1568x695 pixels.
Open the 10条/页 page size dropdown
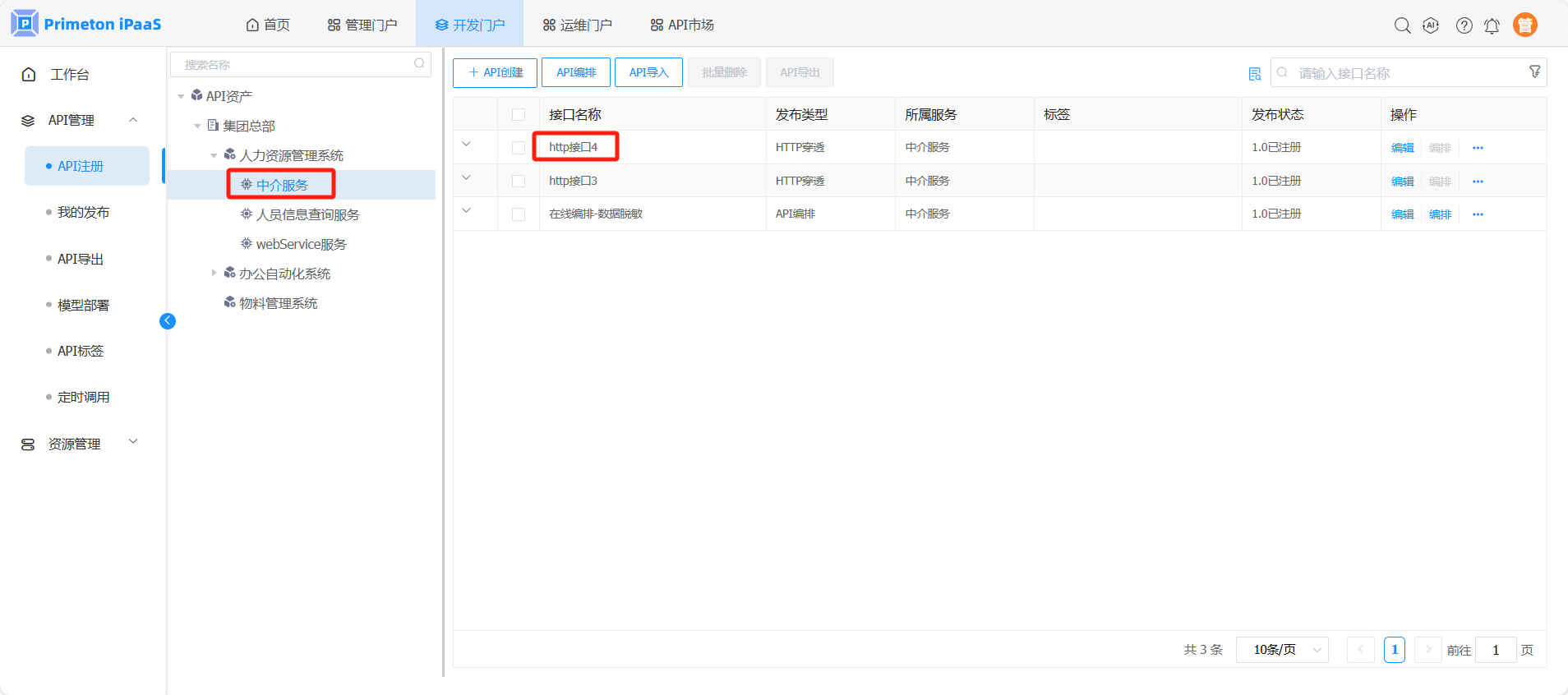[x=1282, y=650]
